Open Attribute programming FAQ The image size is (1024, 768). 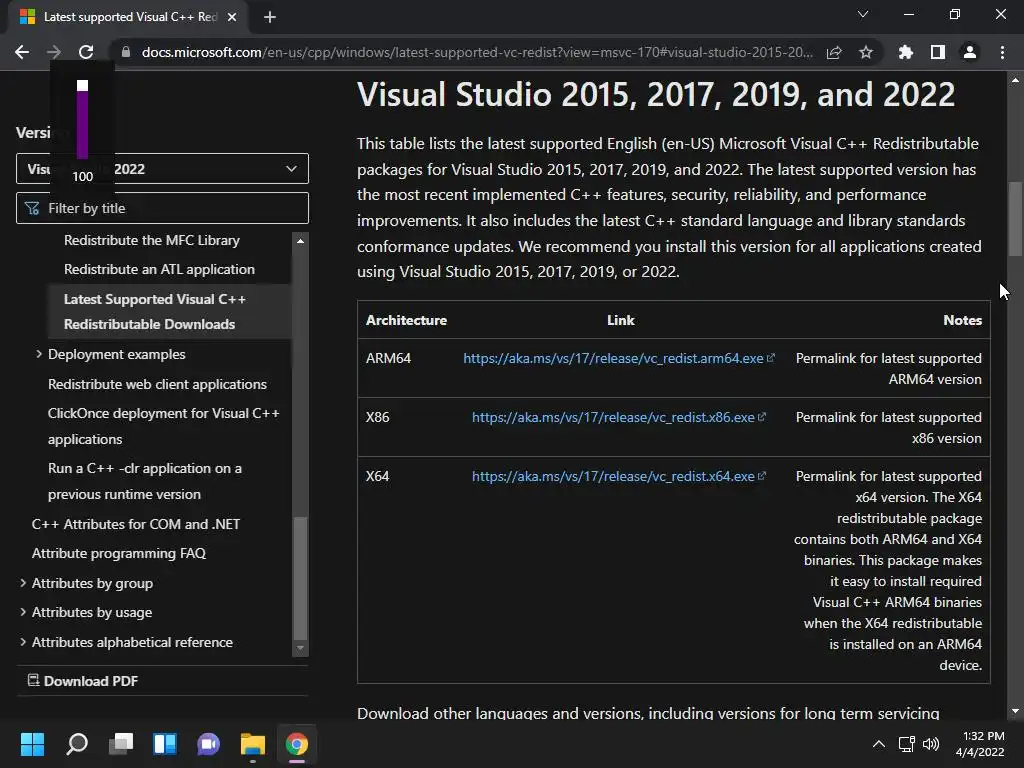click(x=119, y=553)
